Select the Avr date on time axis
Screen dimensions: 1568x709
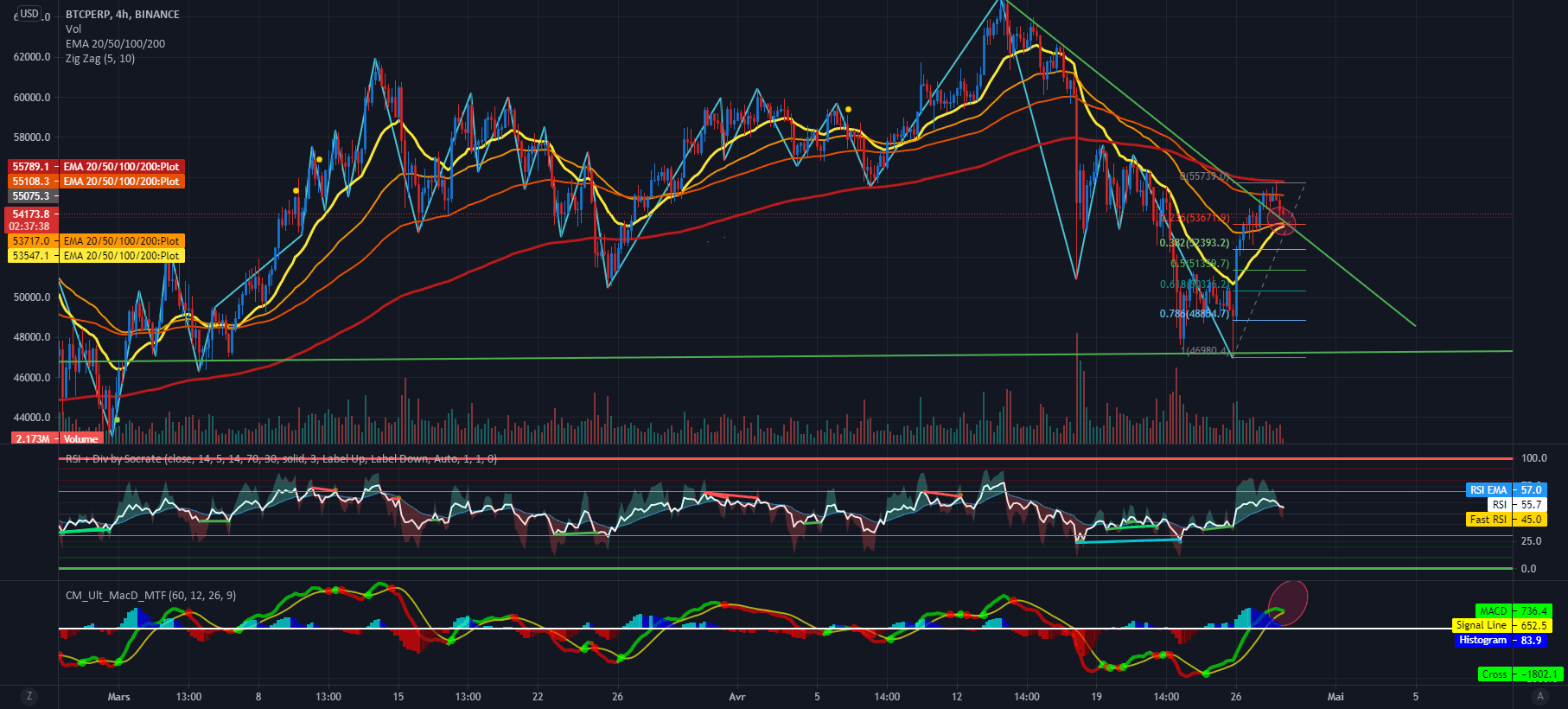[737, 697]
